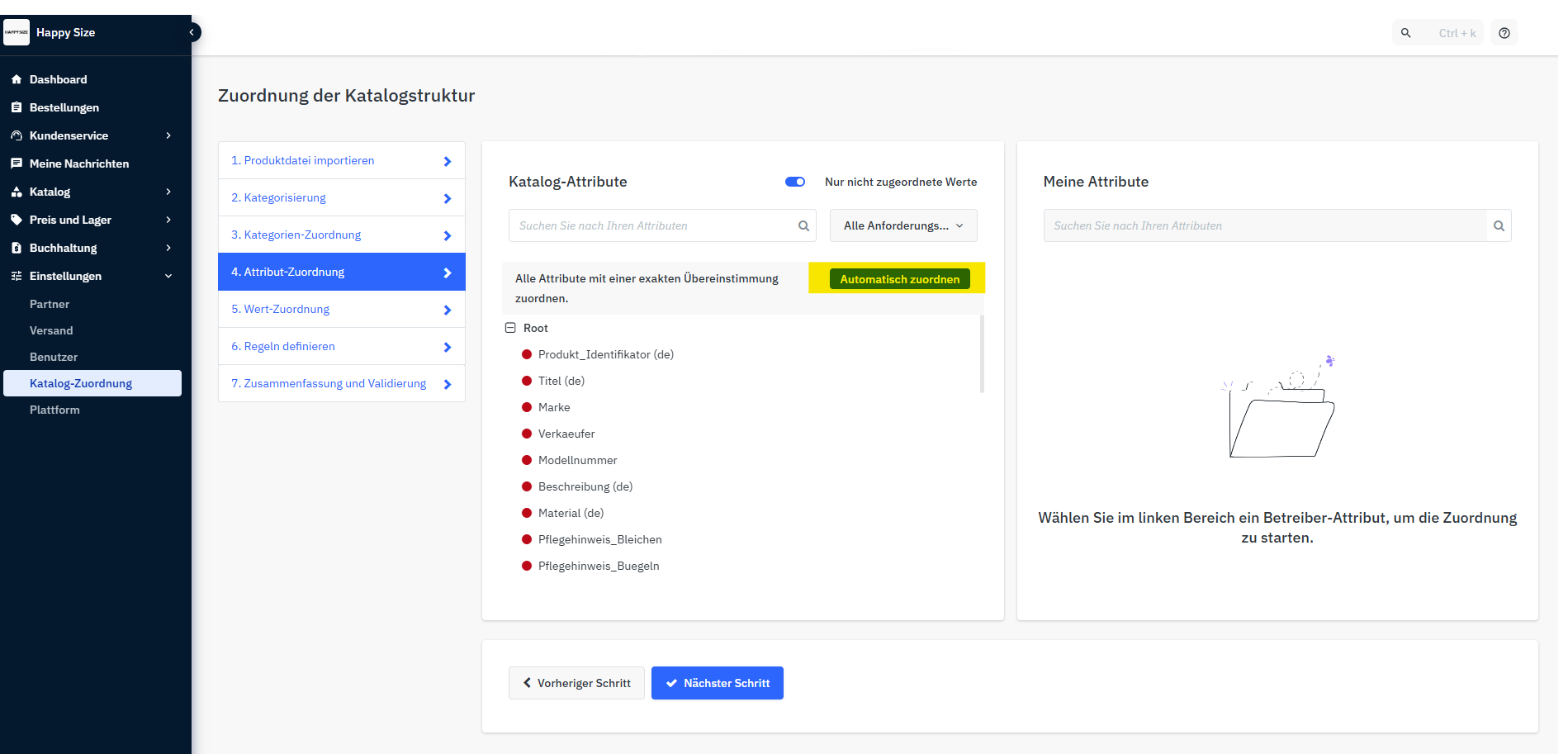Screen dimensions: 1568x754
Task: Click the Bestellungen clipboard icon
Action: [17, 107]
